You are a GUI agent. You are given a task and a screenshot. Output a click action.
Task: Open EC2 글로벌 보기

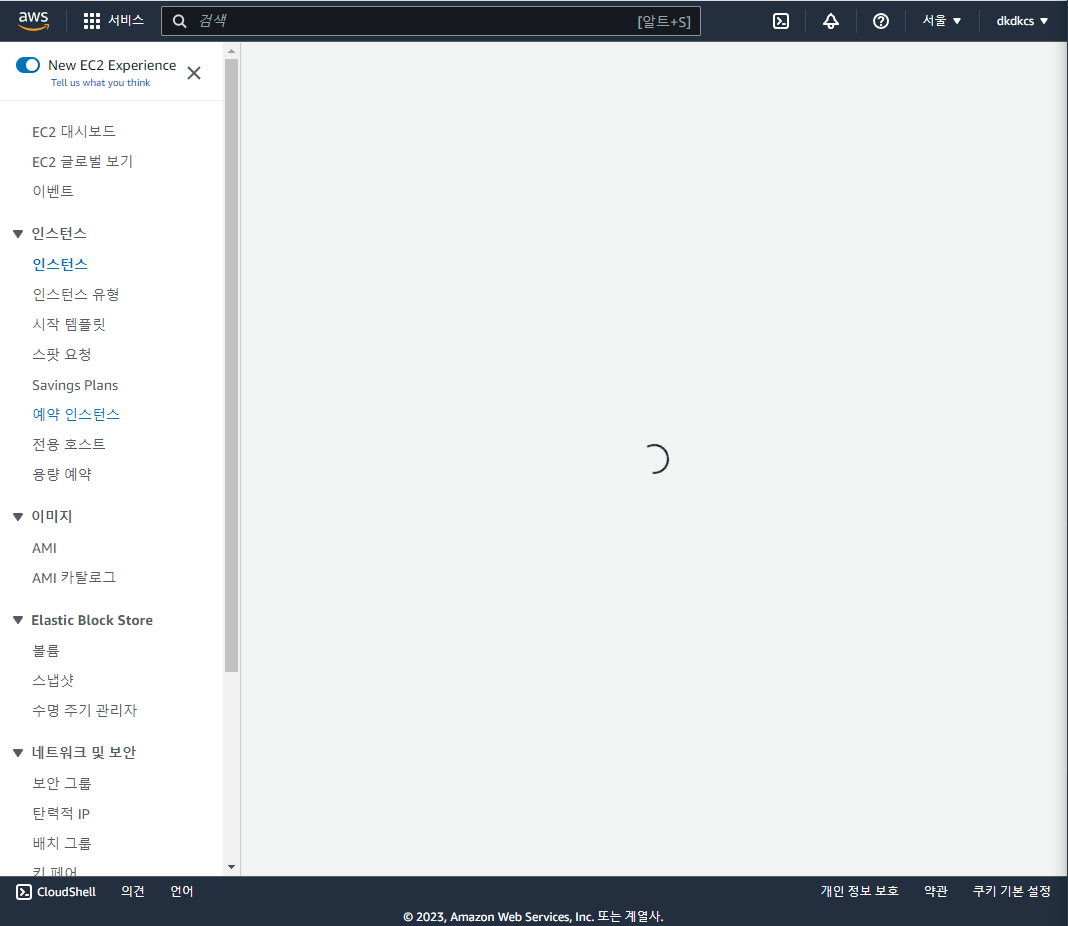coord(82,161)
